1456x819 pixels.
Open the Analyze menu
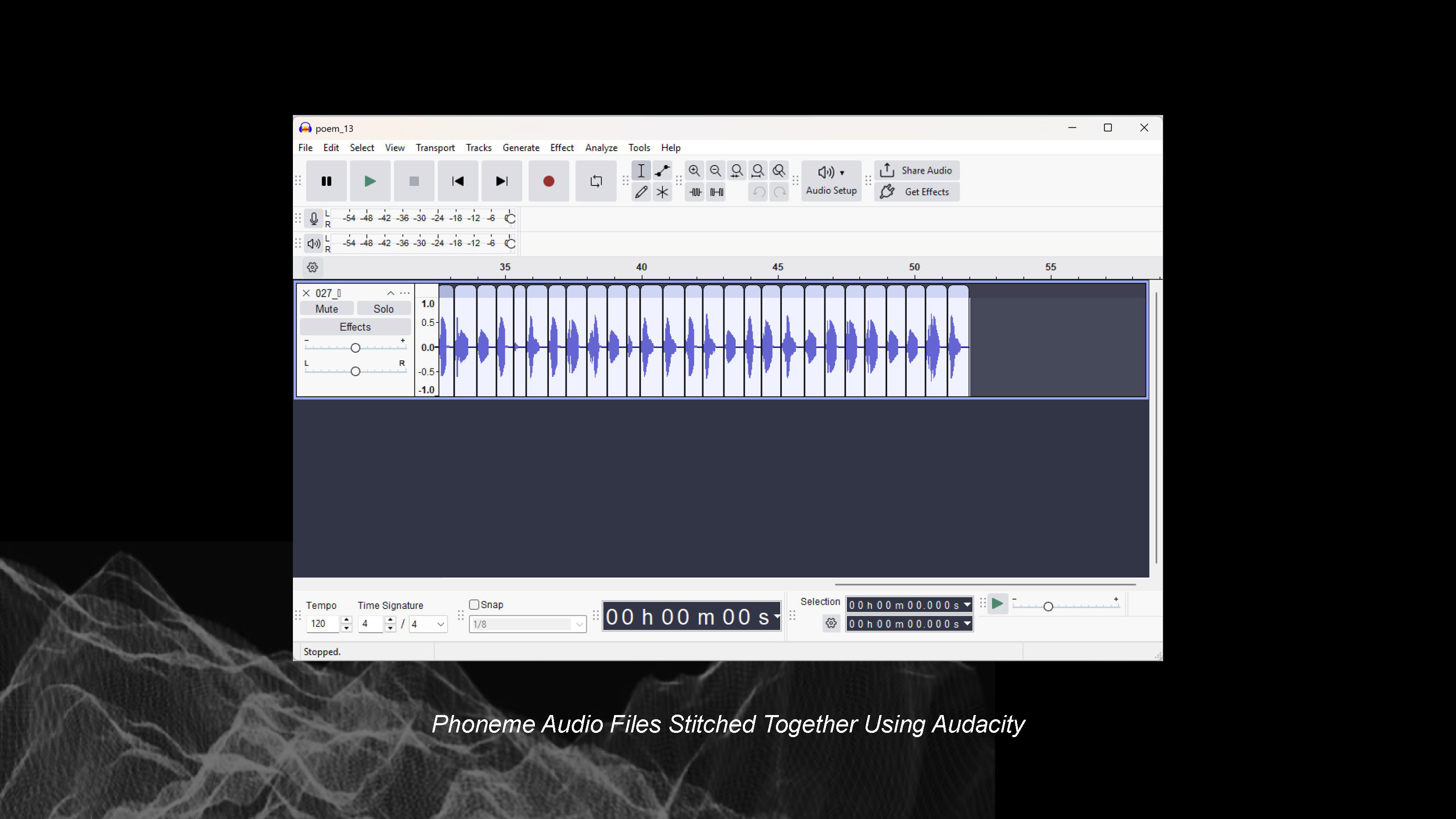[x=601, y=148]
